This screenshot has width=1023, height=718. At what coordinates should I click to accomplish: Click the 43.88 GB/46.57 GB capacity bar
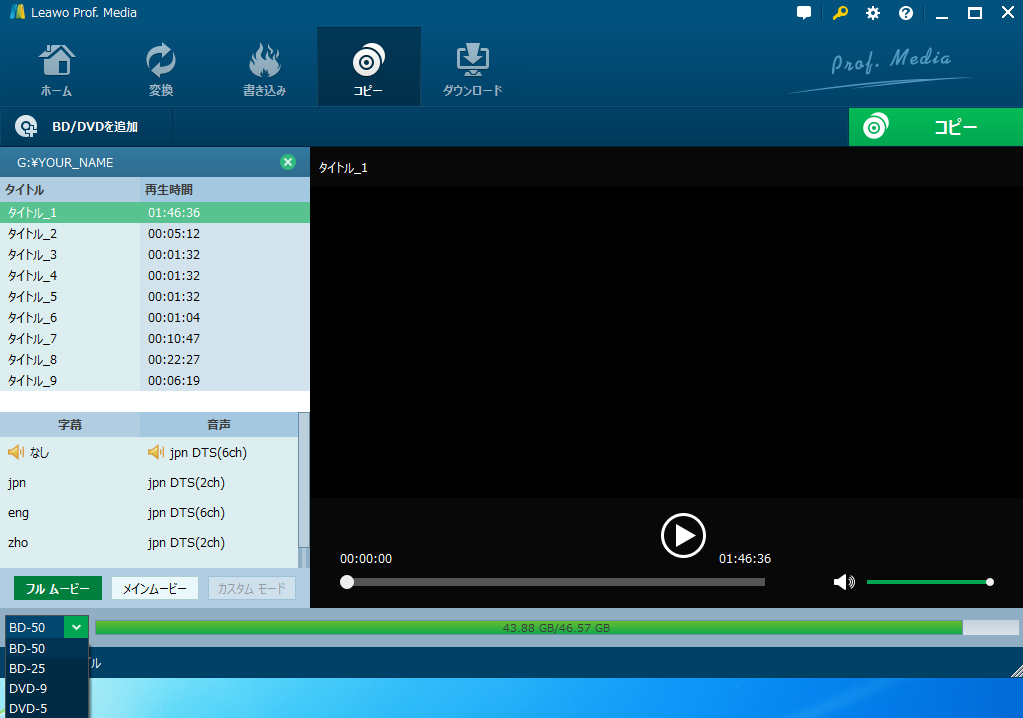[x=557, y=628]
